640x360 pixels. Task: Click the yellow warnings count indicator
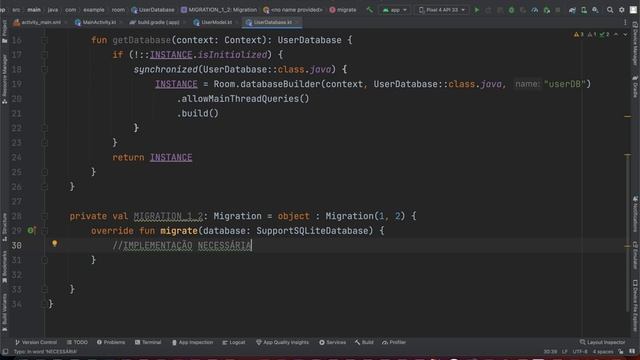pyautogui.click(x=578, y=35)
